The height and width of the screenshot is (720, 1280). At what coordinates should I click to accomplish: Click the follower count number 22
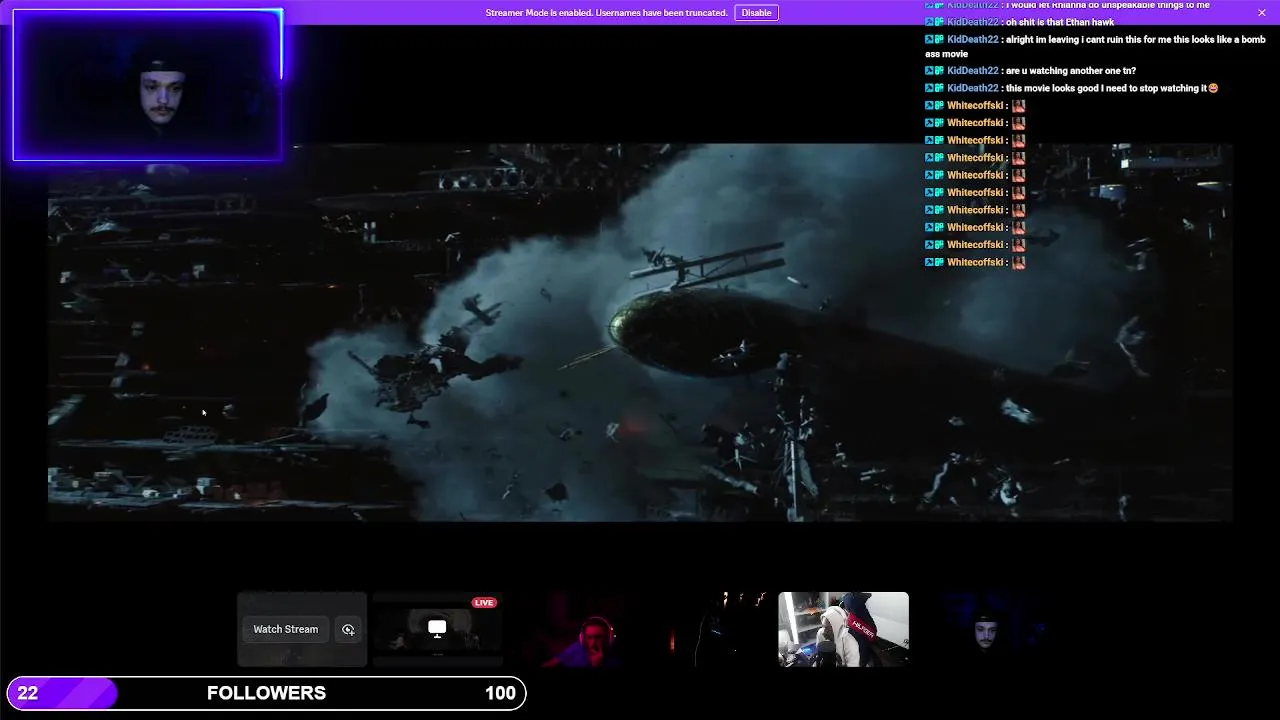pyautogui.click(x=27, y=693)
